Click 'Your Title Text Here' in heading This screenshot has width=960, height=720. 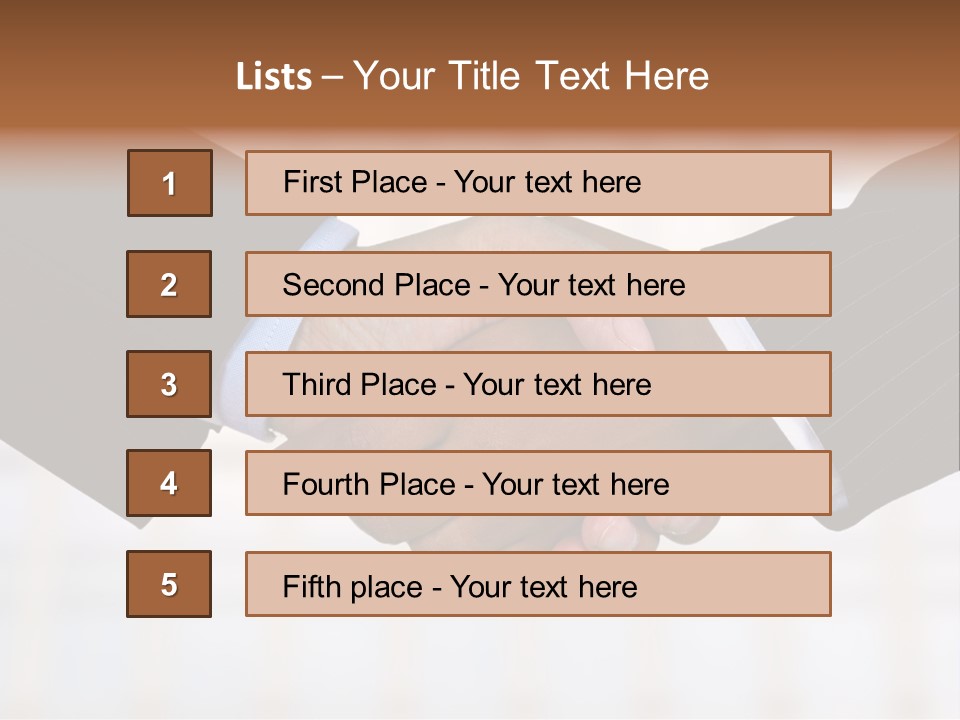point(530,76)
